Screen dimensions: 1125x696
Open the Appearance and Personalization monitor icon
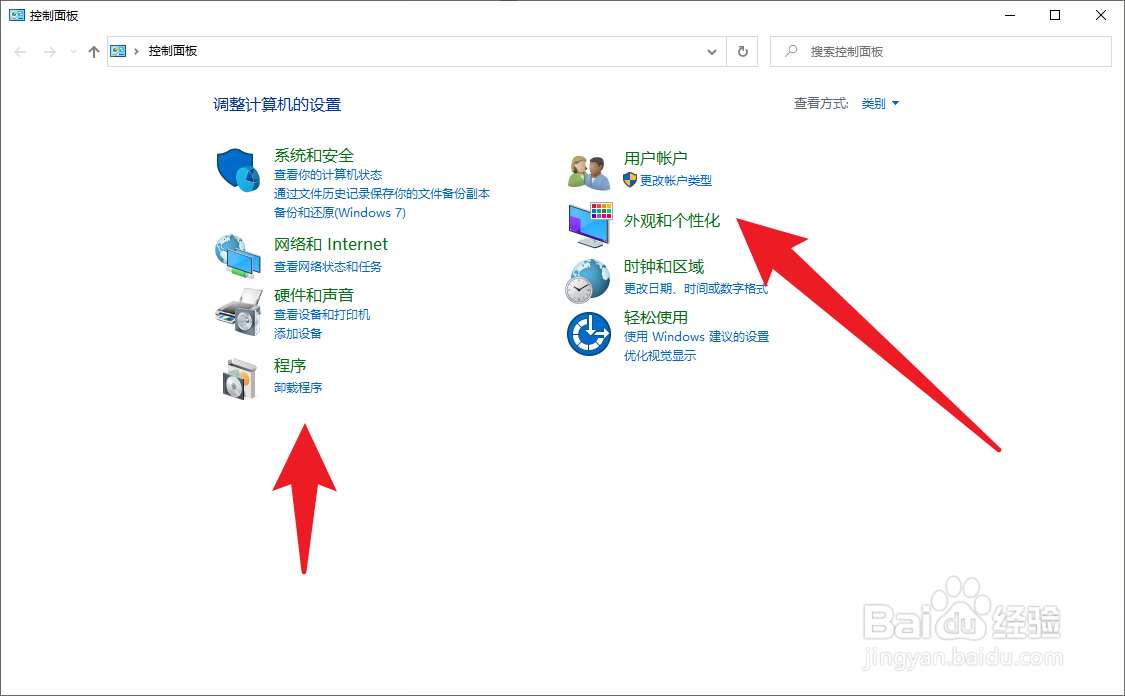click(x=590, y=225)
